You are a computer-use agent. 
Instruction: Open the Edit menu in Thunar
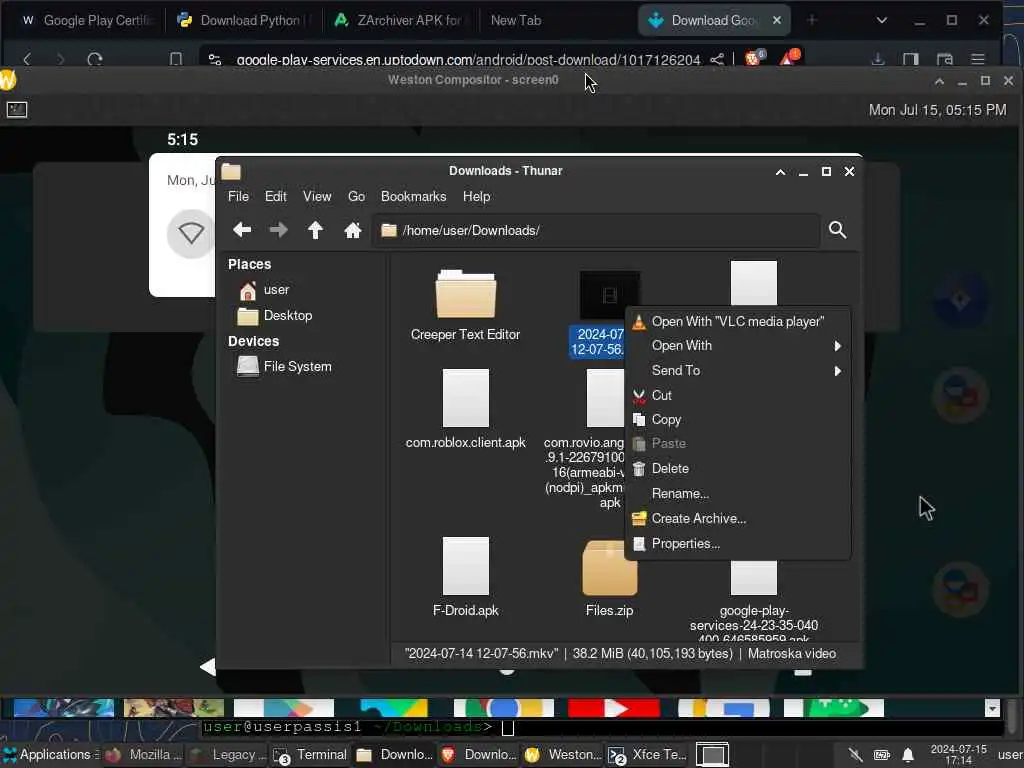(276, 197)
